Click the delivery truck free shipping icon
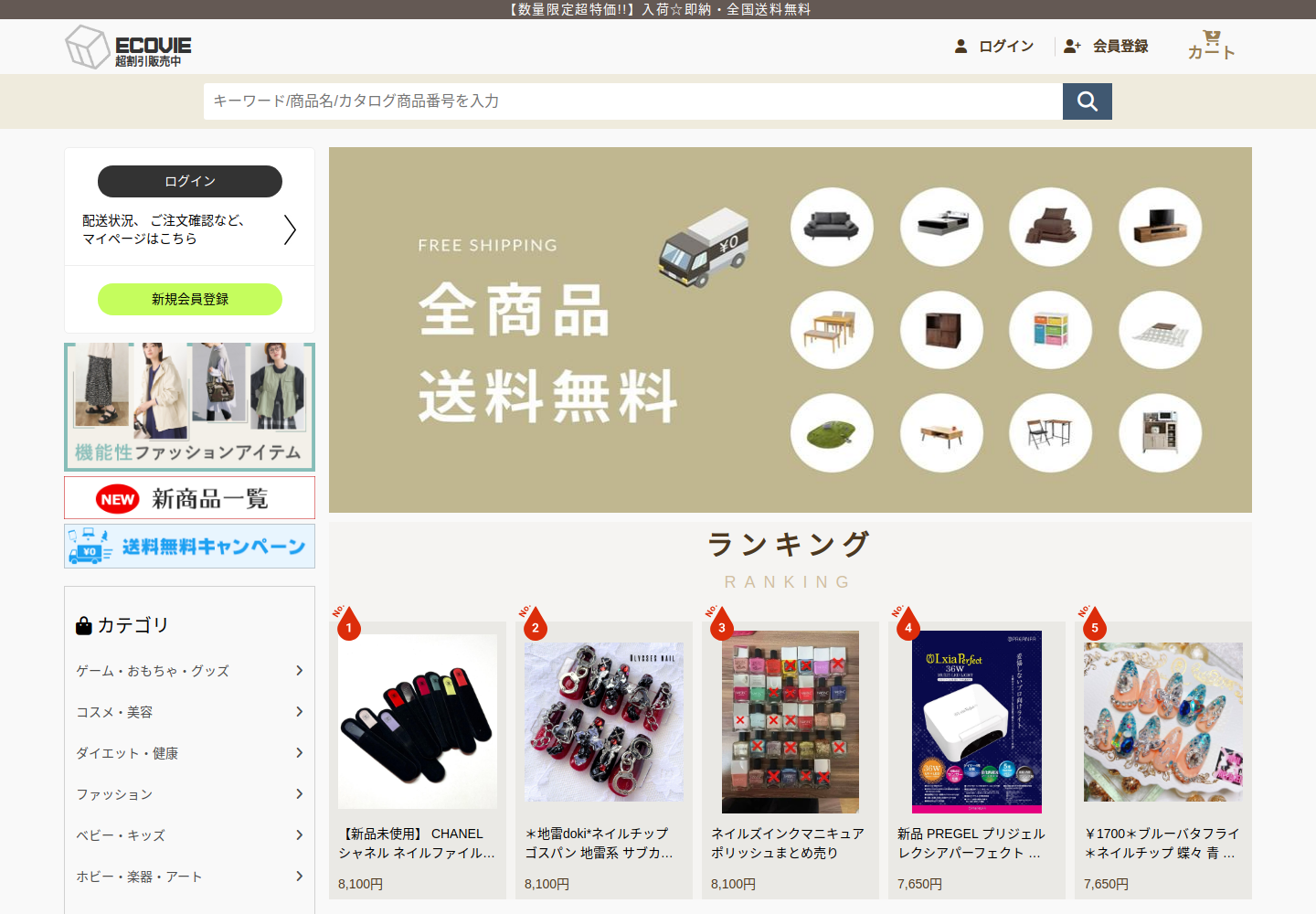This screenshot has height=914, width=1316. [x=704, y=248]
